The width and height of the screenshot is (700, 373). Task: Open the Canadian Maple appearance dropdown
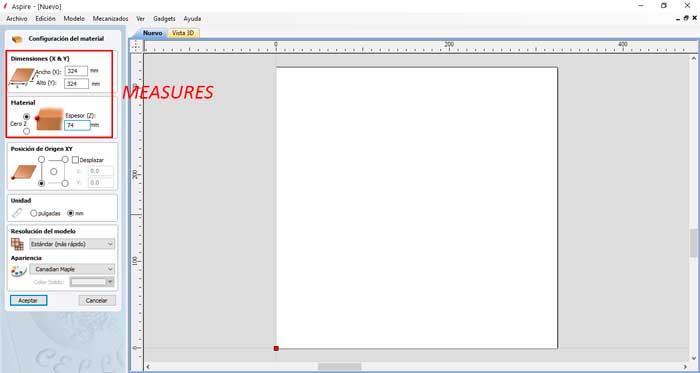pos(72,269)
